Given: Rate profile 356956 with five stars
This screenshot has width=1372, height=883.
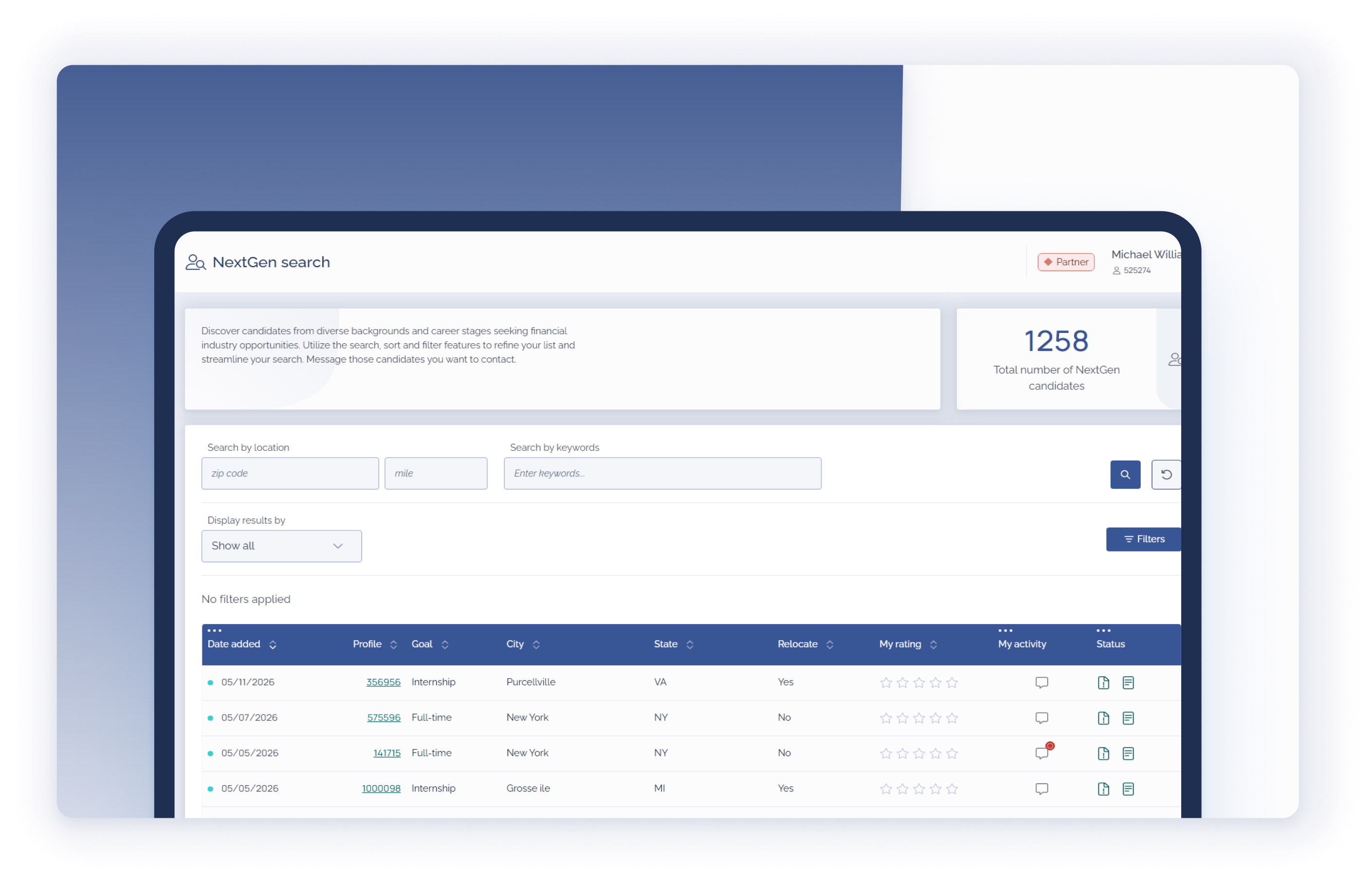Looking at the screenshot, I should (952, 682).
